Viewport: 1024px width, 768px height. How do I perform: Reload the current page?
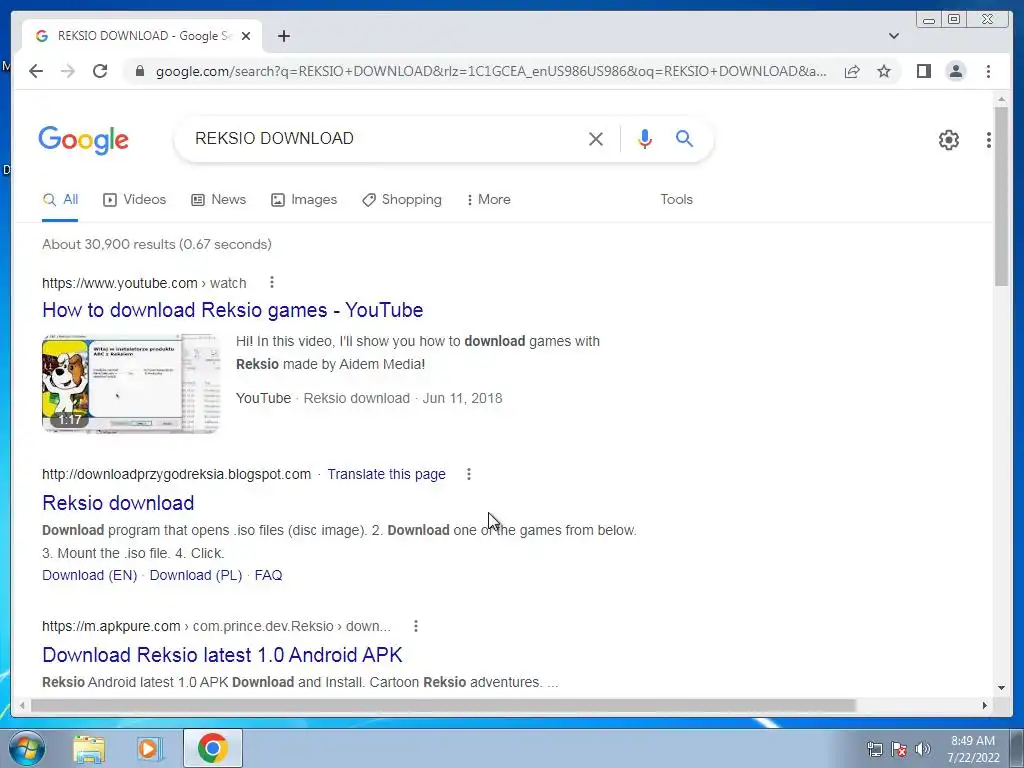coord(100,71)
